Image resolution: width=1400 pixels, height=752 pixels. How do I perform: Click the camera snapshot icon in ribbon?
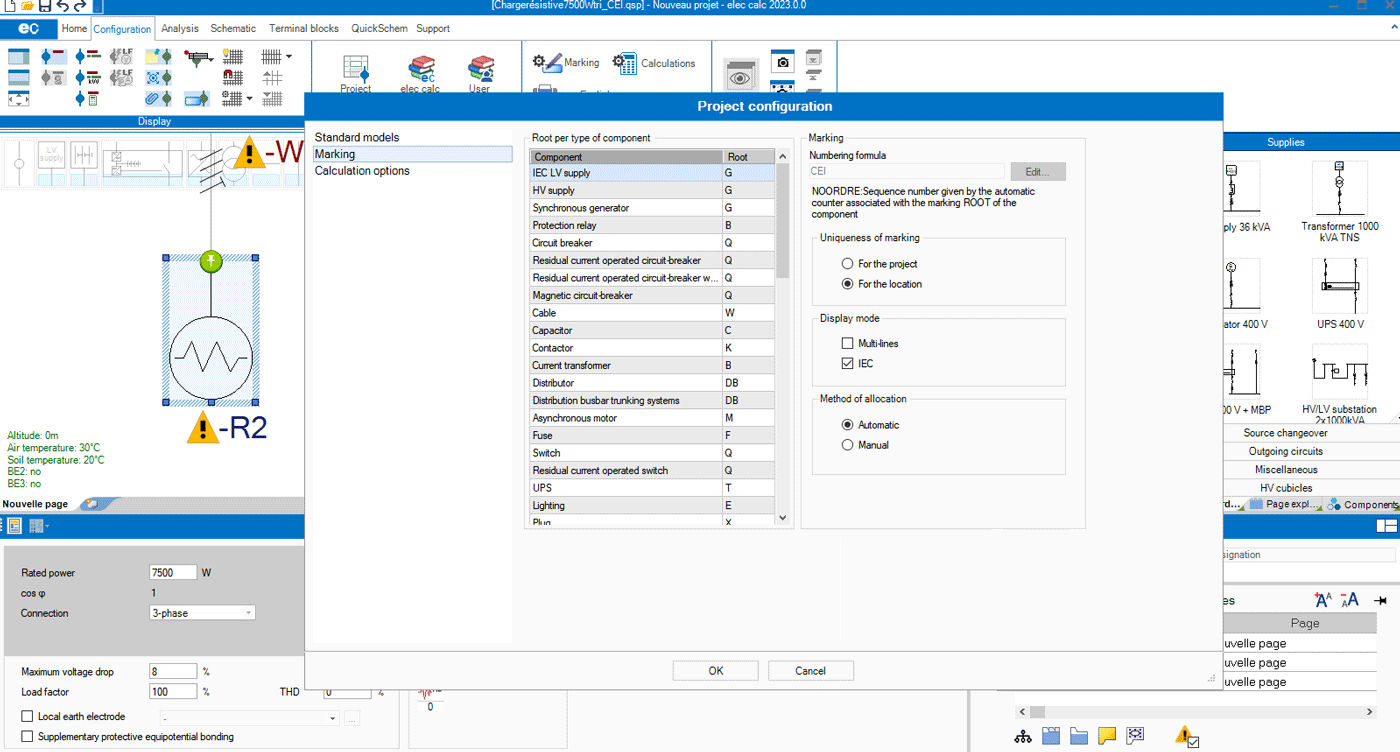tap(782, 62)
